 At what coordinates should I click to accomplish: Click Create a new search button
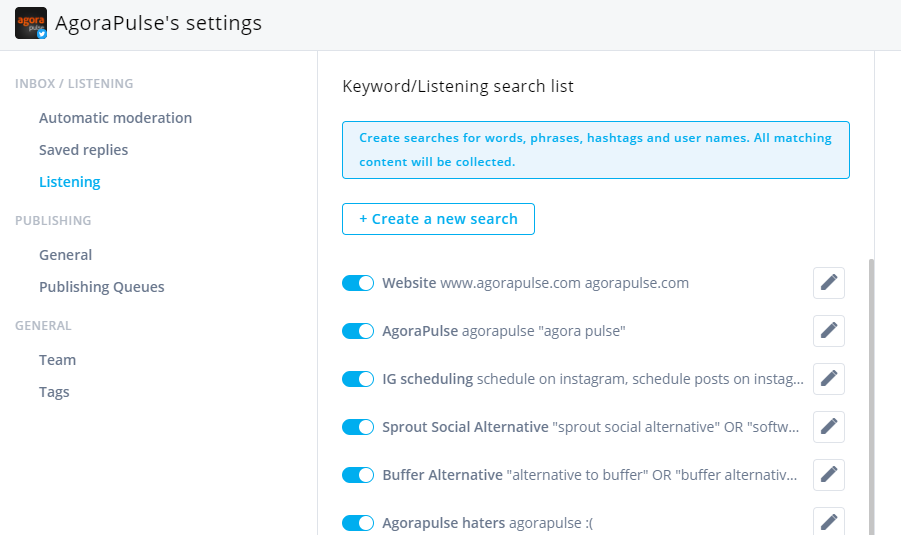click(x=438, y=219)
